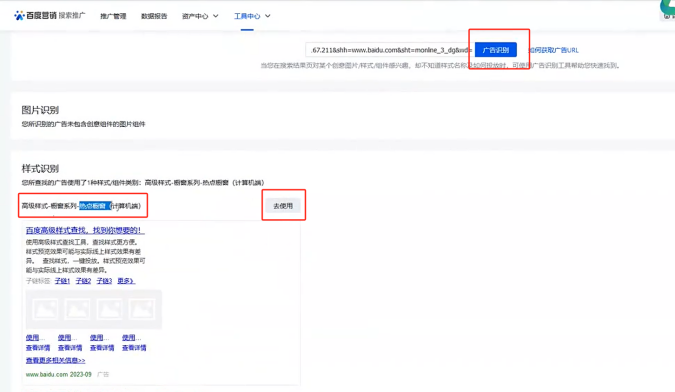The height and width of the screenshot is (392, 675).
Task: Click the Baidu Marketing paw logo
Action: (19, 15)
